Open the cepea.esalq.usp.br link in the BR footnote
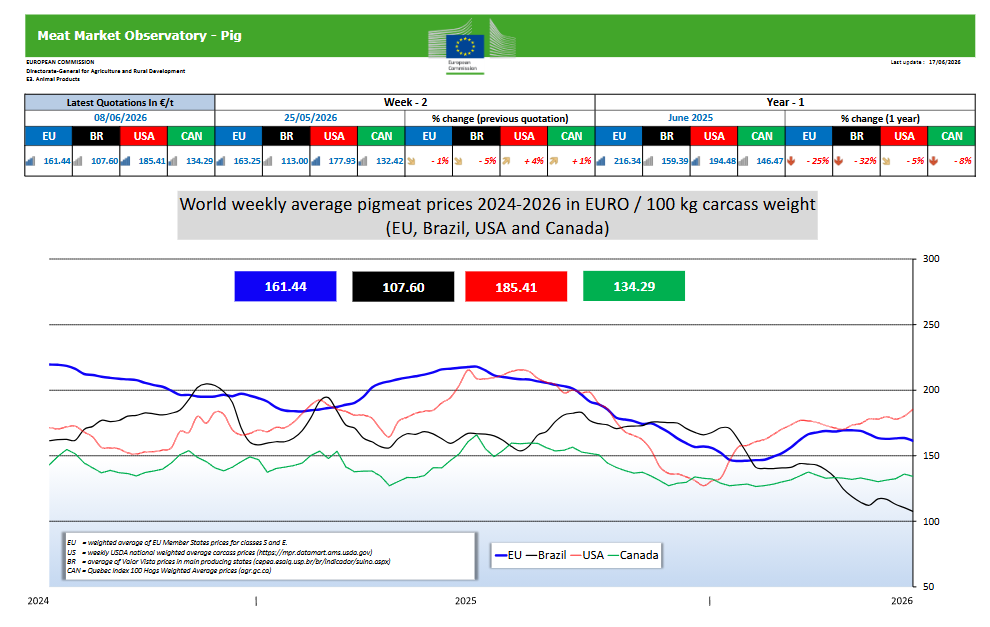Viewport: 990px width, 627px height. point(321,561)
